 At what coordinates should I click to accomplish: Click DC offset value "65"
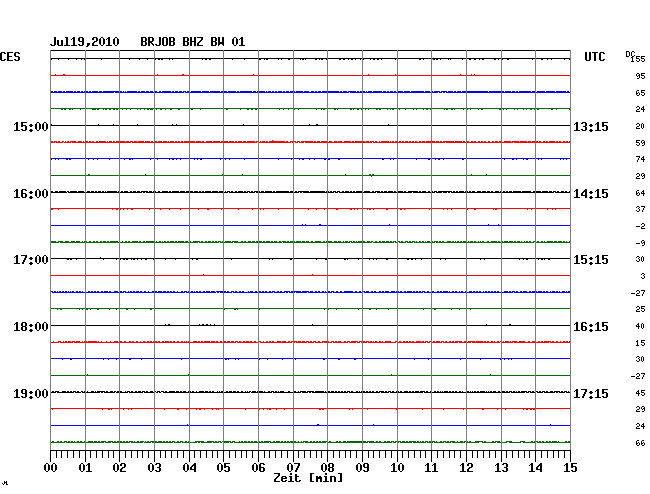pos(640,93)
